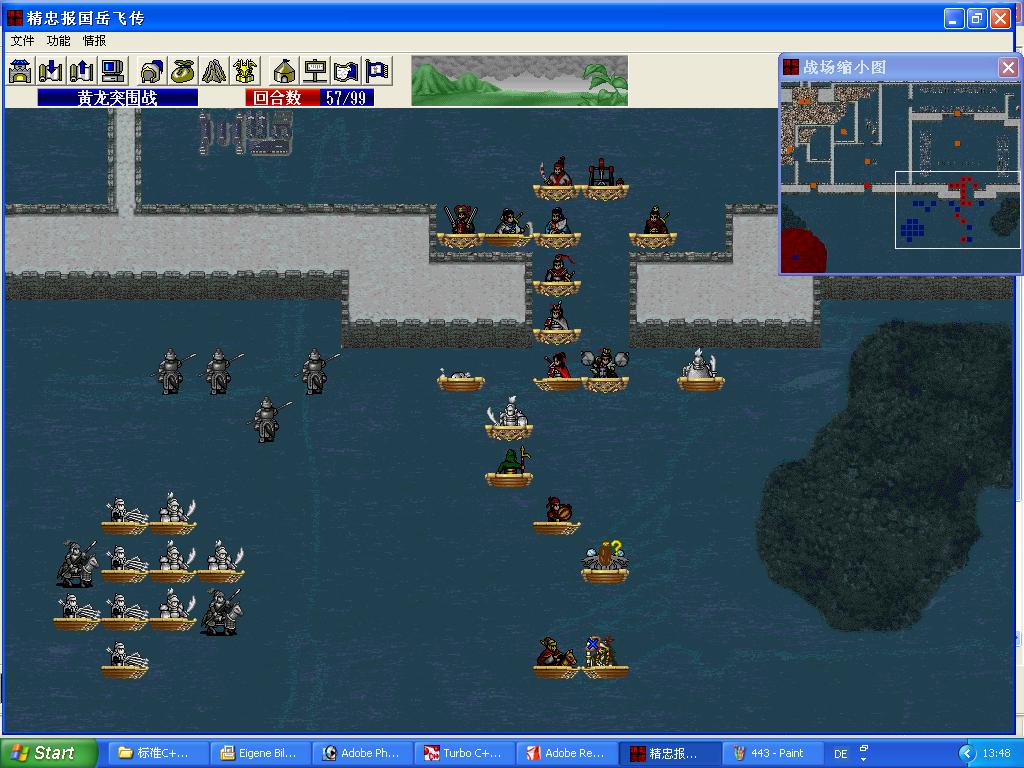Select the green-robed strategist with yellow flag
Image resolution: width=1024 pixels, height=768 pixels.
(509, 466)
